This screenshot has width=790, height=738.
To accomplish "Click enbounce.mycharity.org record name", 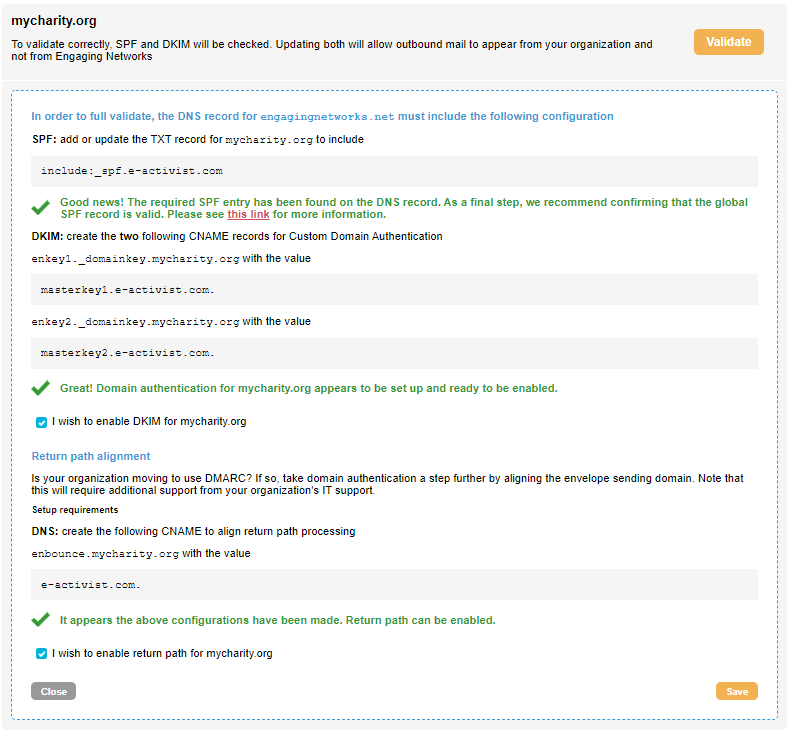I will tap(105, 553).
